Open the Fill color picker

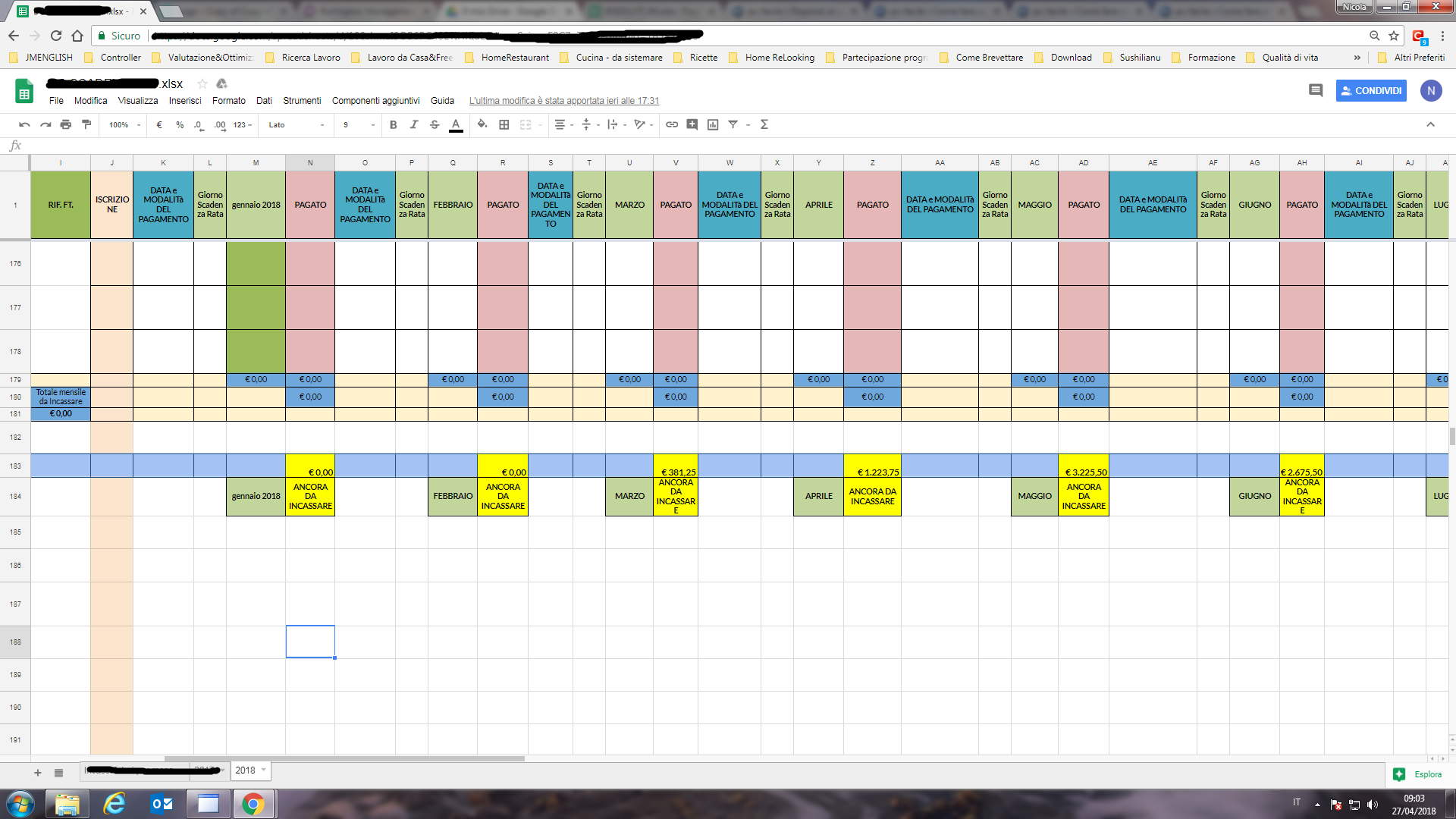click(482, 124)
